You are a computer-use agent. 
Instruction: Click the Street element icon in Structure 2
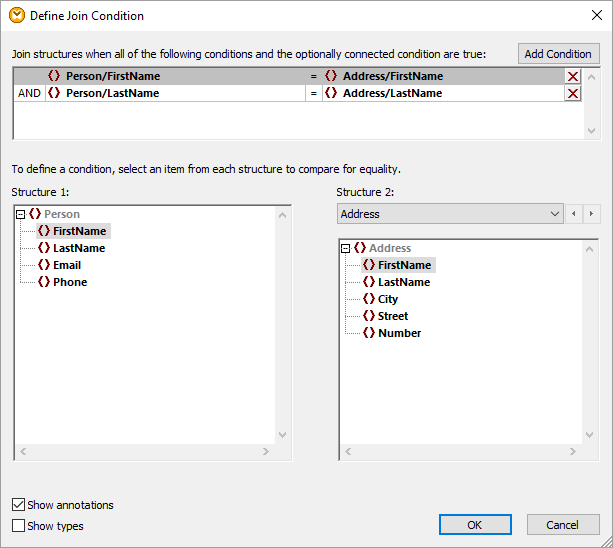(x=369, y=316)
